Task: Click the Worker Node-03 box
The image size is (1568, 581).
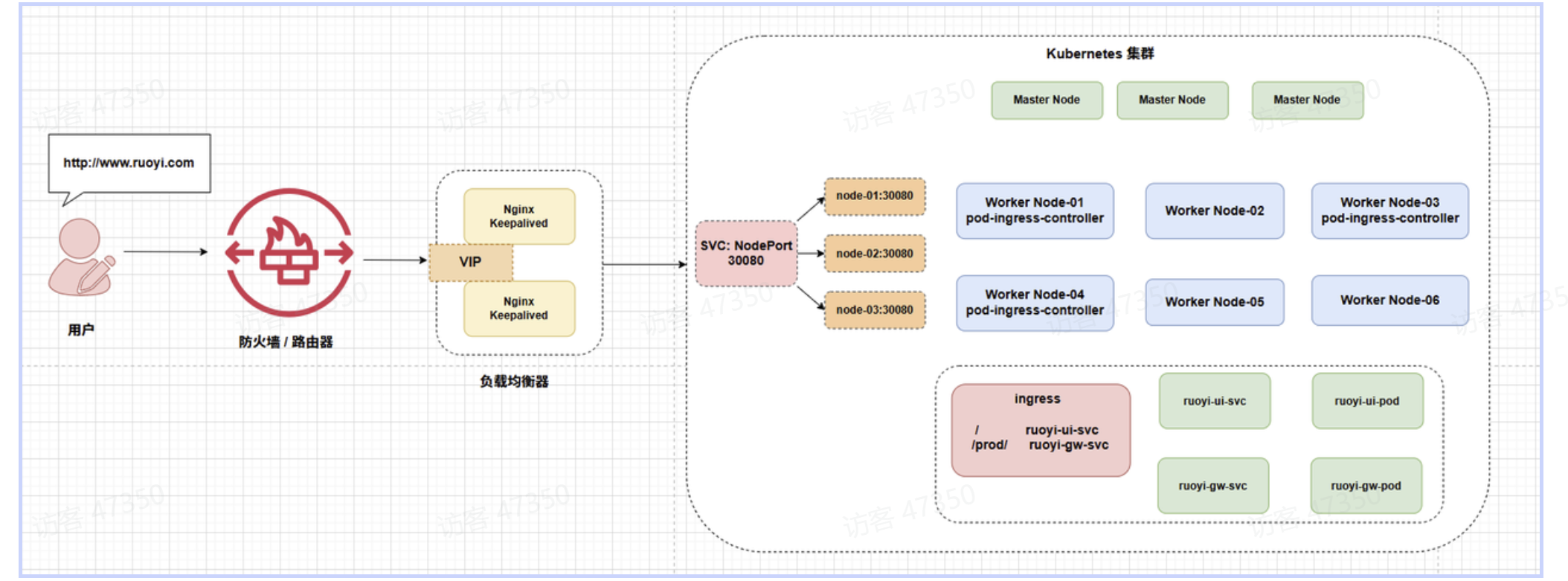Action: [1389, 211]
